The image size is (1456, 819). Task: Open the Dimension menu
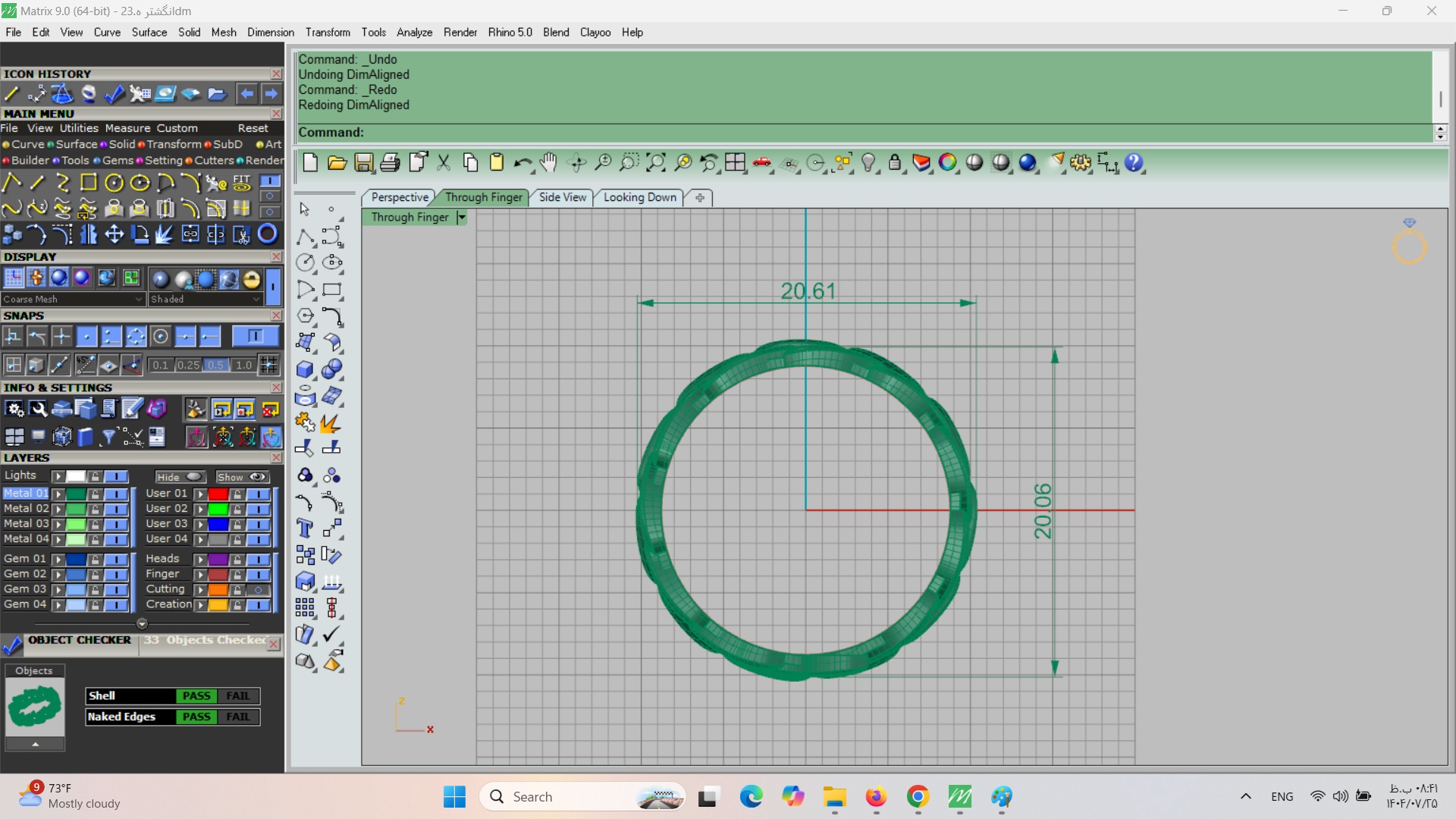click(x=270, y=33)
